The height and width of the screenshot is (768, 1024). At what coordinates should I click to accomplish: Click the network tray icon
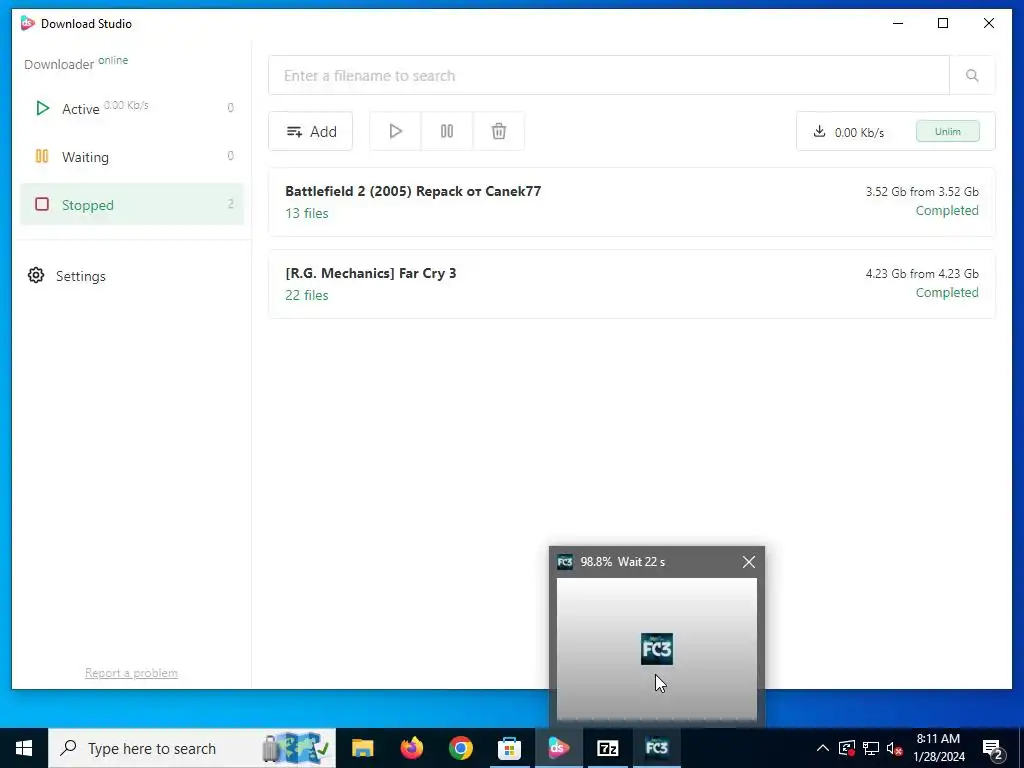[871, 748]
